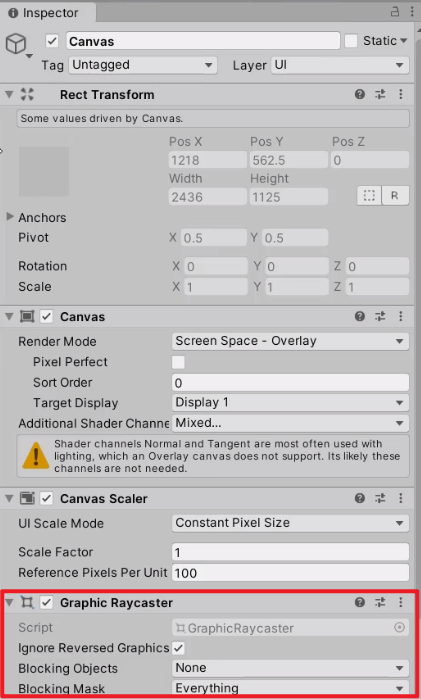Click the Graphic Raycaster component icon
421x699 pixels.
pyautogui.click(x=27, y=603)
